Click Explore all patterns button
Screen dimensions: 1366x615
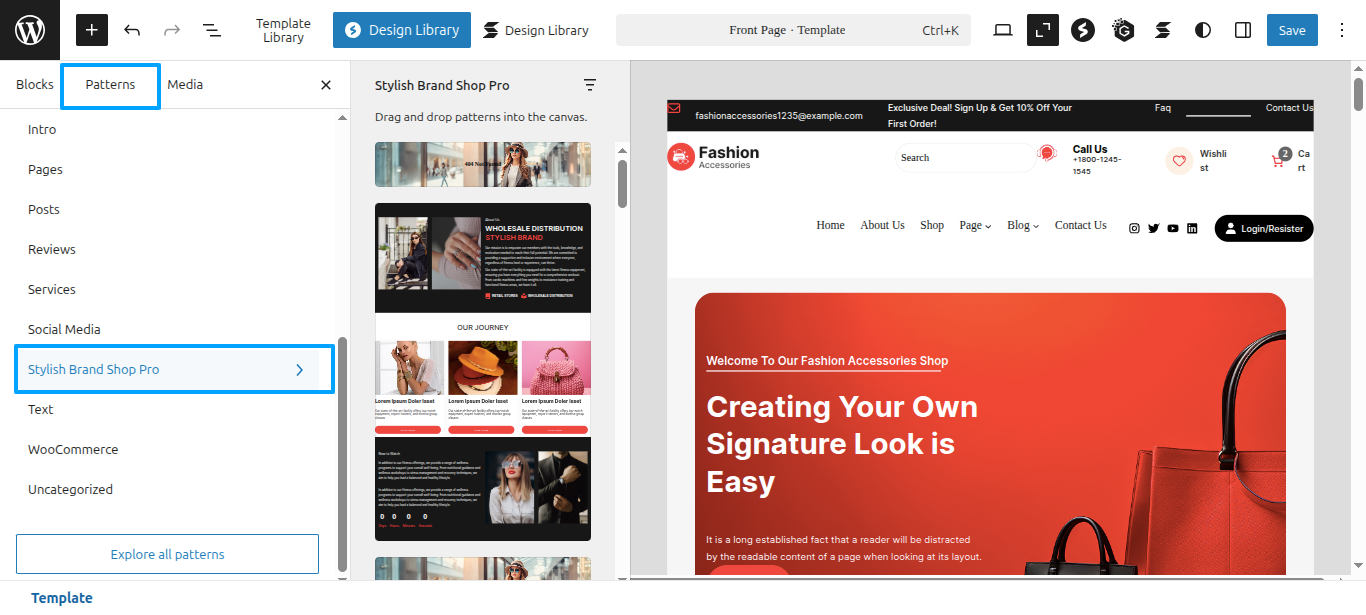(167, 554)
